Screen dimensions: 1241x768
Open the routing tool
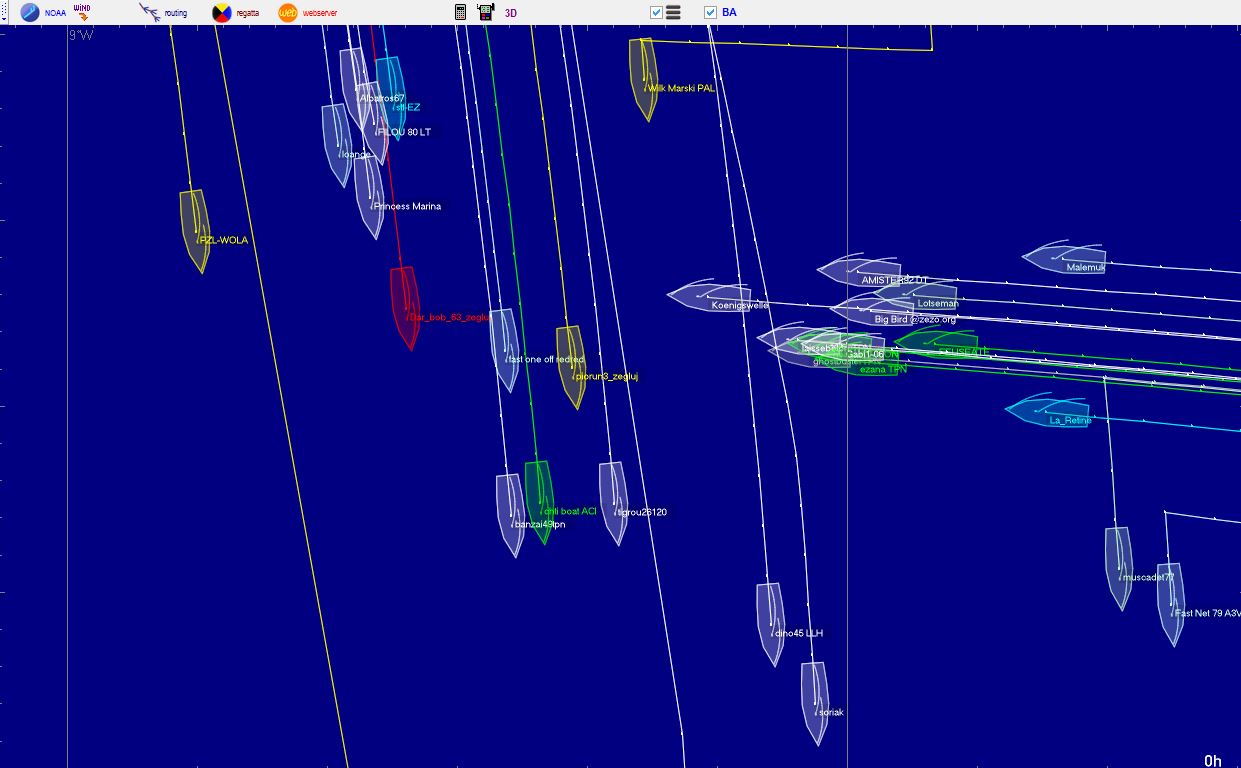coord(163,13)
